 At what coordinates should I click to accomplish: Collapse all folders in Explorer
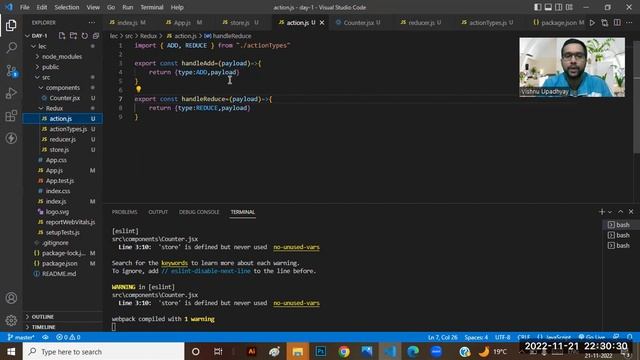(x=96, y=36)
